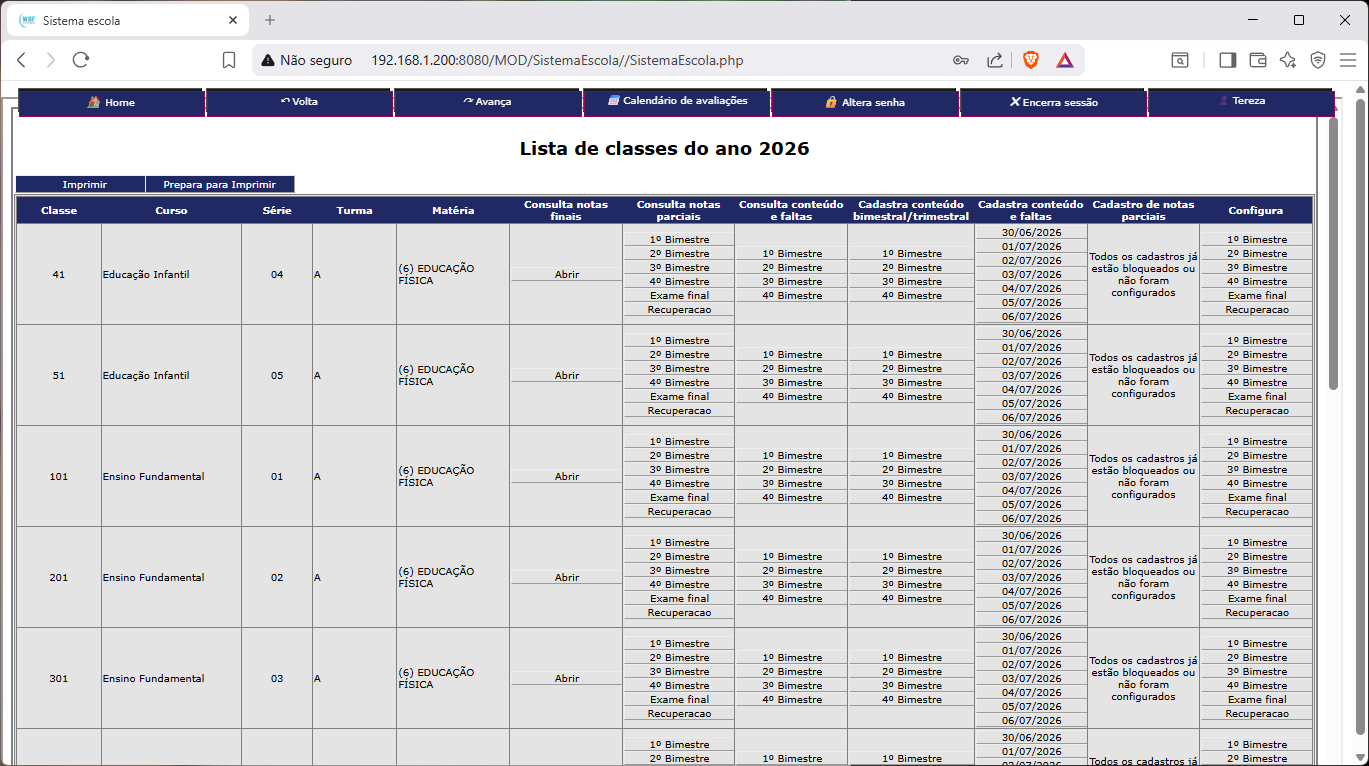The width and height of the screenshot is (1369, 766).
Task: Go to the Home menu item
Action: click(x=111, y=102)
